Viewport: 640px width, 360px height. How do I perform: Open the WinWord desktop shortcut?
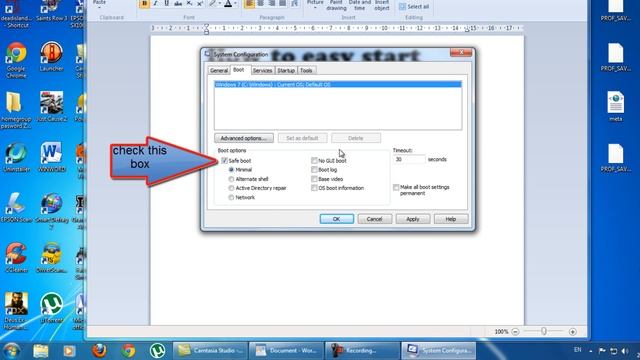point(51,157)
